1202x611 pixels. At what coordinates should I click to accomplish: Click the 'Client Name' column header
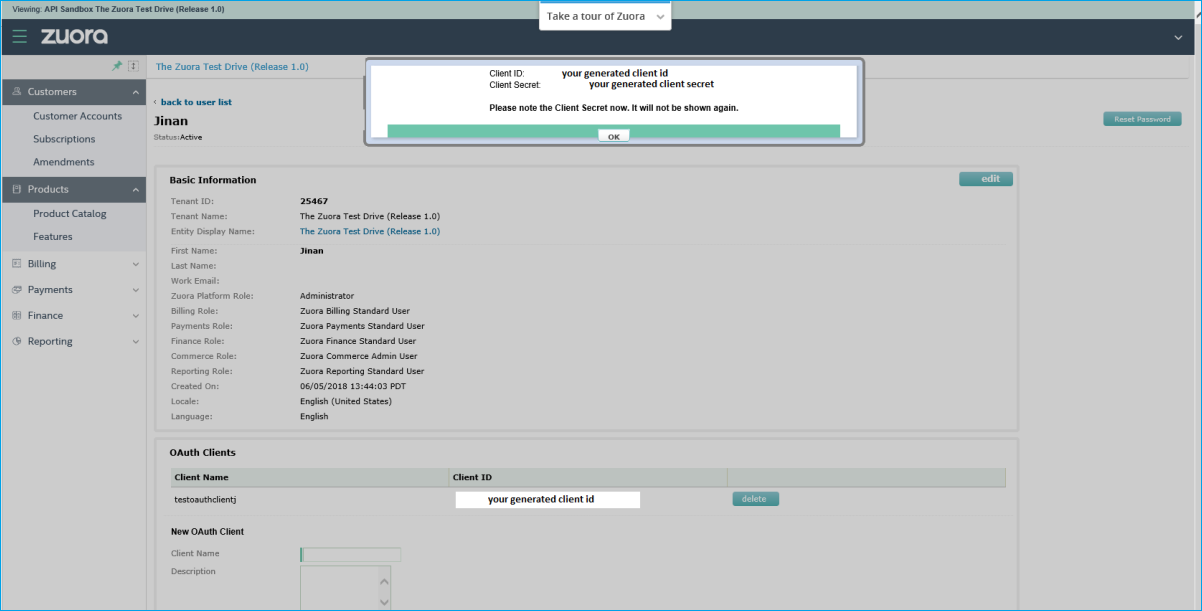[x=201, y=478]
